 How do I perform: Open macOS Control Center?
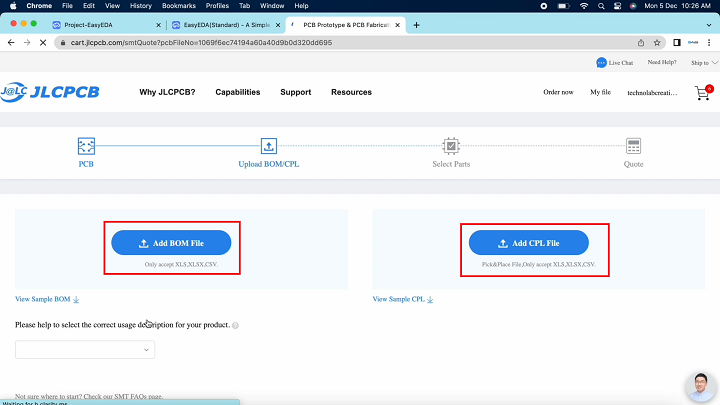pos(618,6)
